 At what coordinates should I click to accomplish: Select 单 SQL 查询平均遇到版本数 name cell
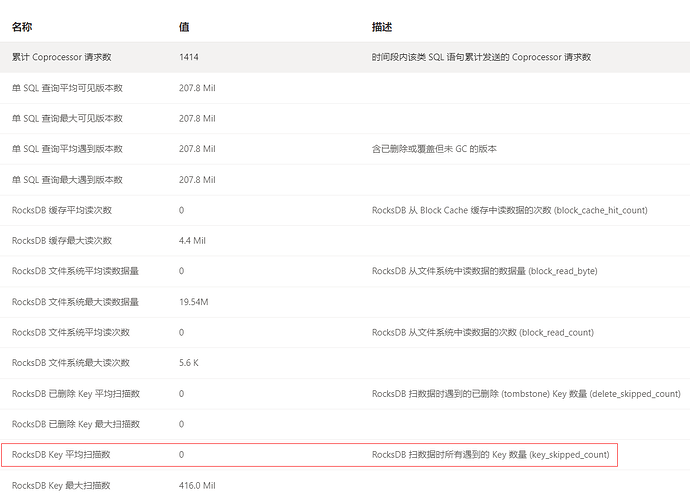67,149
